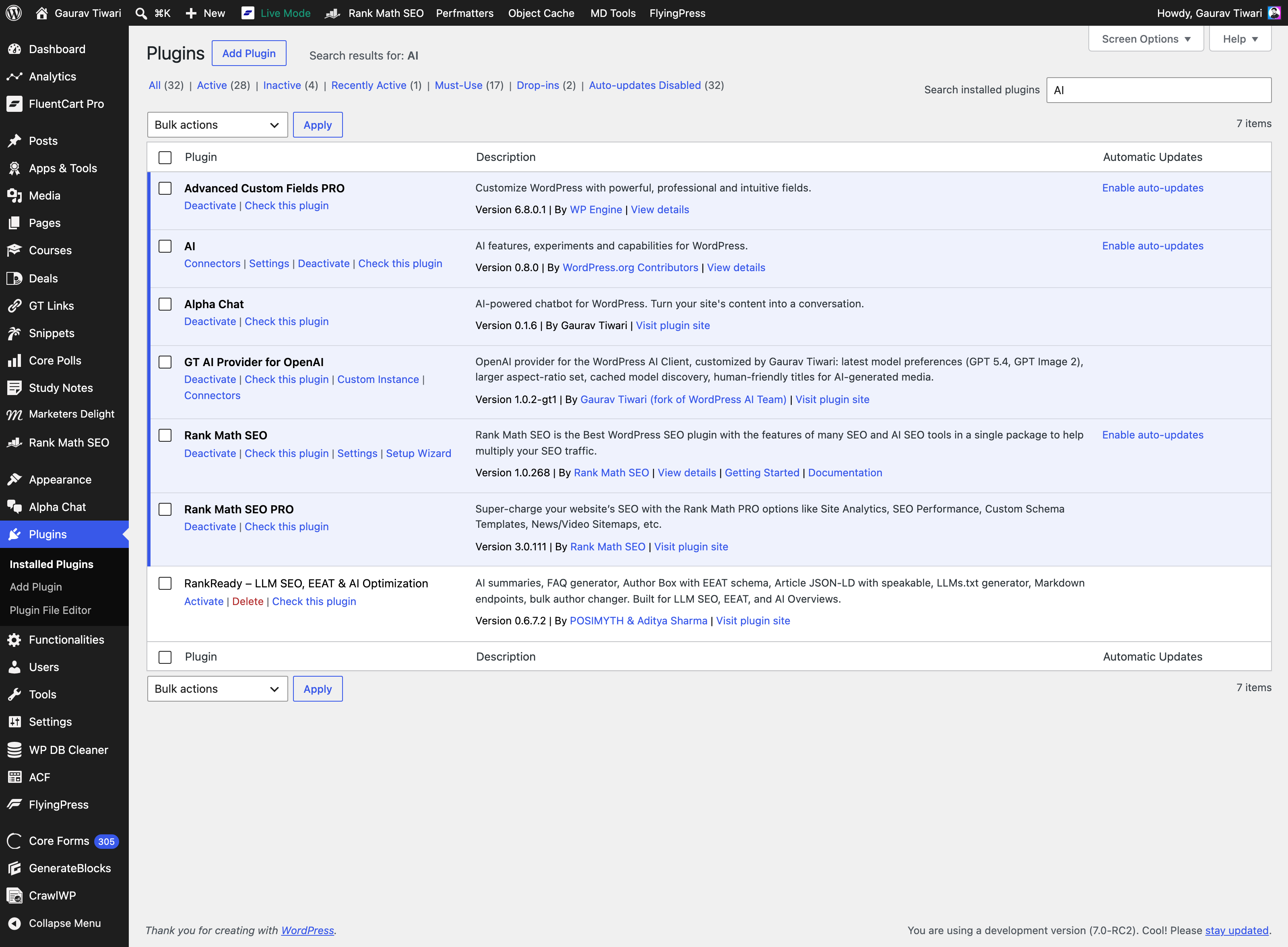Viewport: 1288px width, 947px height.
Task: Select all plugins with header checkbox
Action: tap(165, 158)
